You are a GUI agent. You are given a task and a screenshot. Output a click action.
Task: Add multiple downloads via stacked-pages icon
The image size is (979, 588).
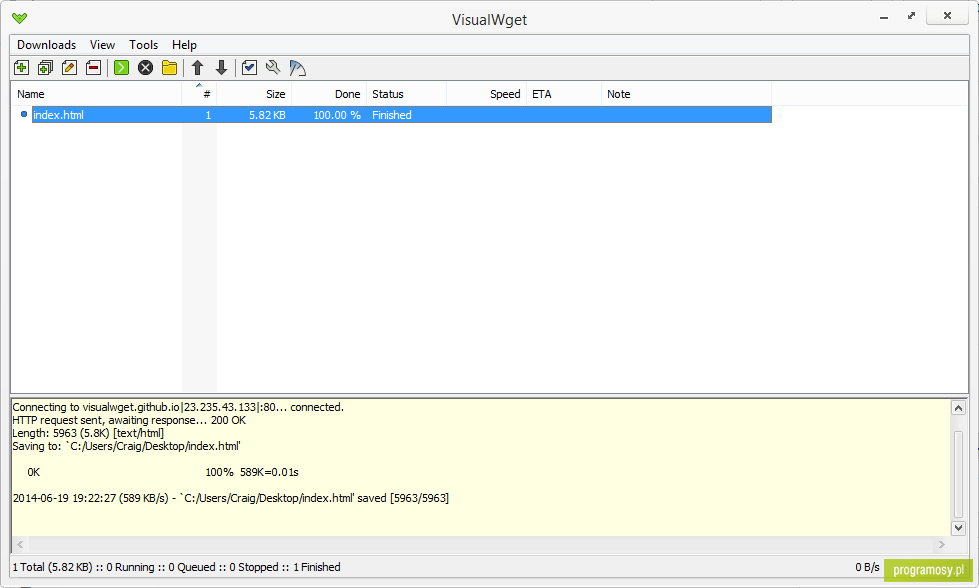tap(45, 67)
